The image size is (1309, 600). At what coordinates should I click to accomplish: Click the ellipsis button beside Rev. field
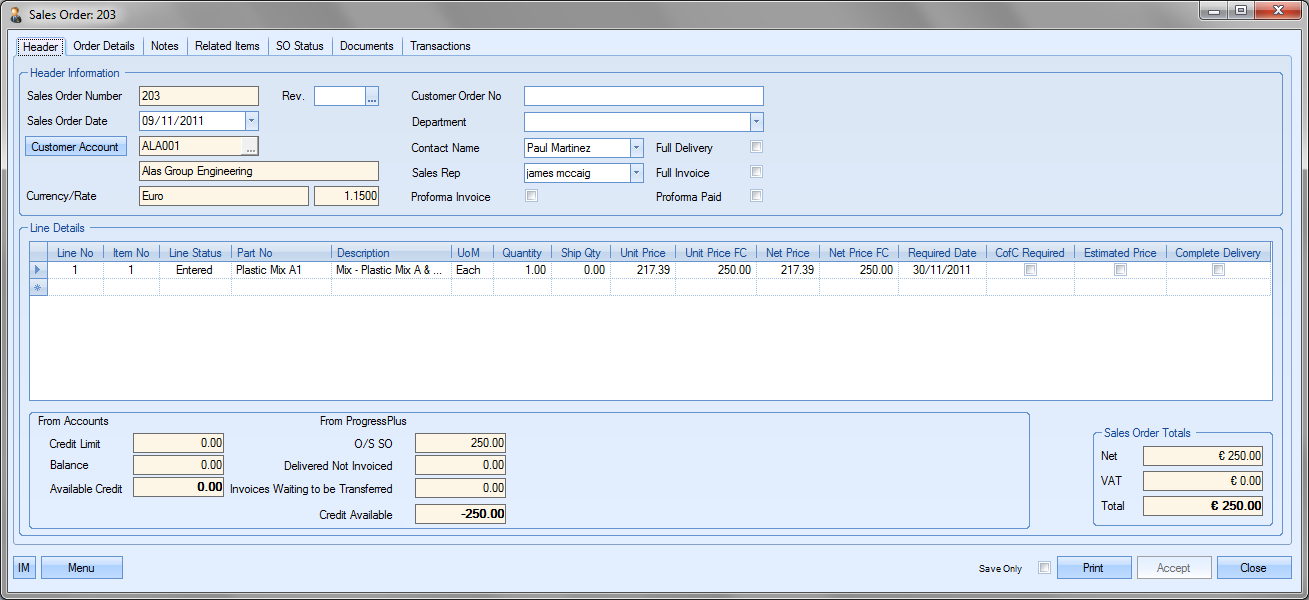(372, 97)
